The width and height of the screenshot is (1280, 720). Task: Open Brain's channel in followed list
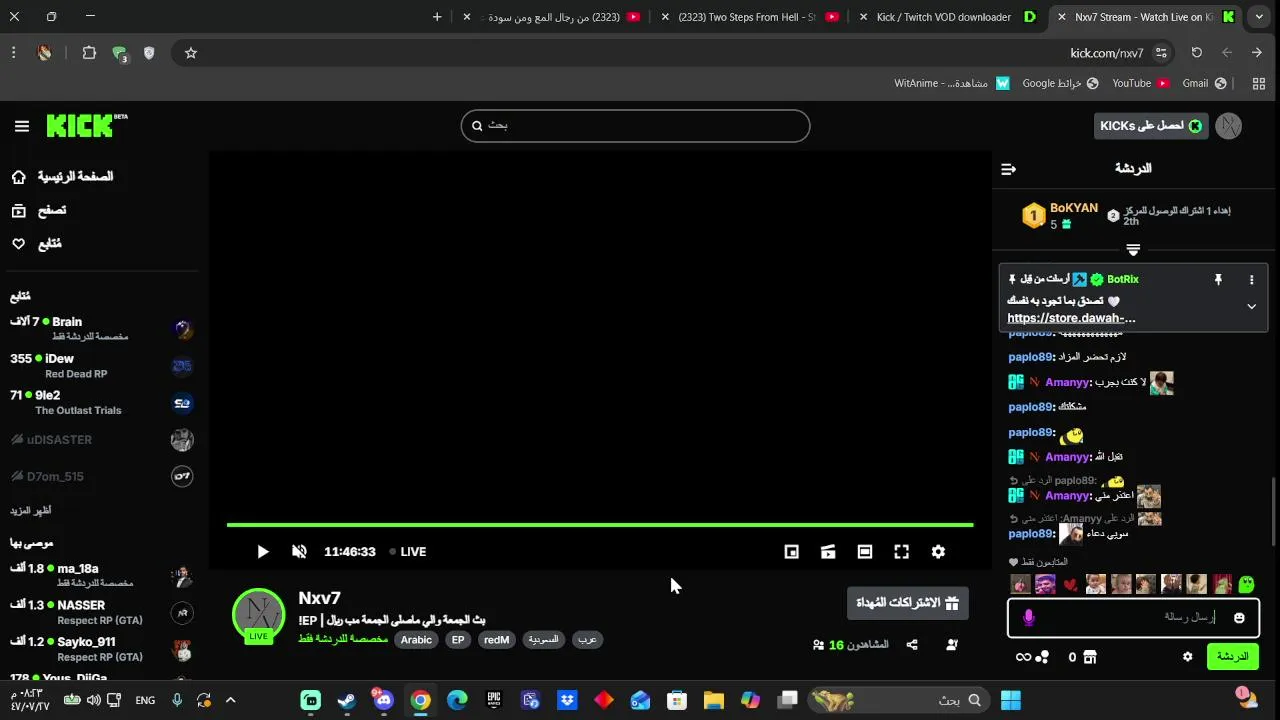point(100,329)
